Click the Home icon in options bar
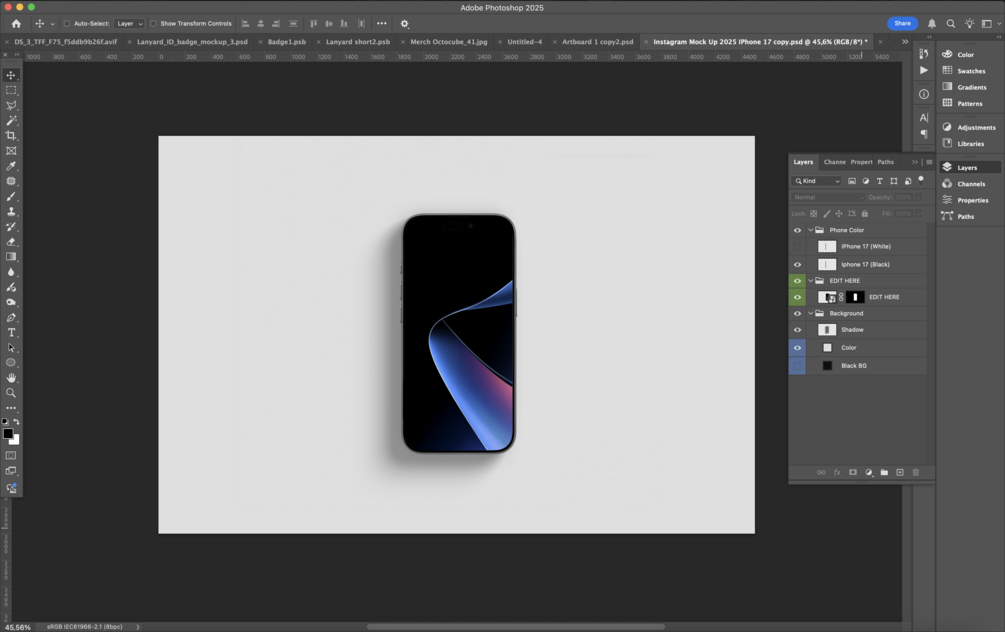This screenshot has height=632, width=1005. (x=16, y=24)
